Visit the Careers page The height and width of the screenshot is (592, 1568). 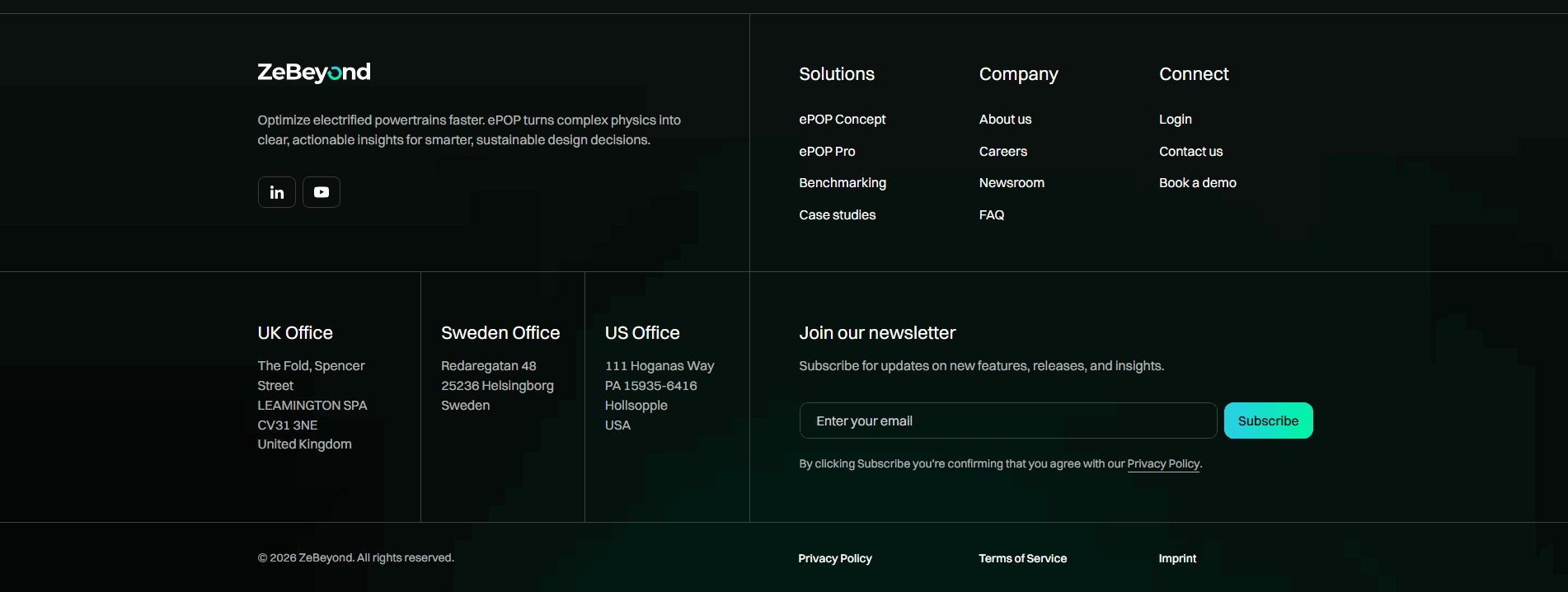coord(1002,152)
